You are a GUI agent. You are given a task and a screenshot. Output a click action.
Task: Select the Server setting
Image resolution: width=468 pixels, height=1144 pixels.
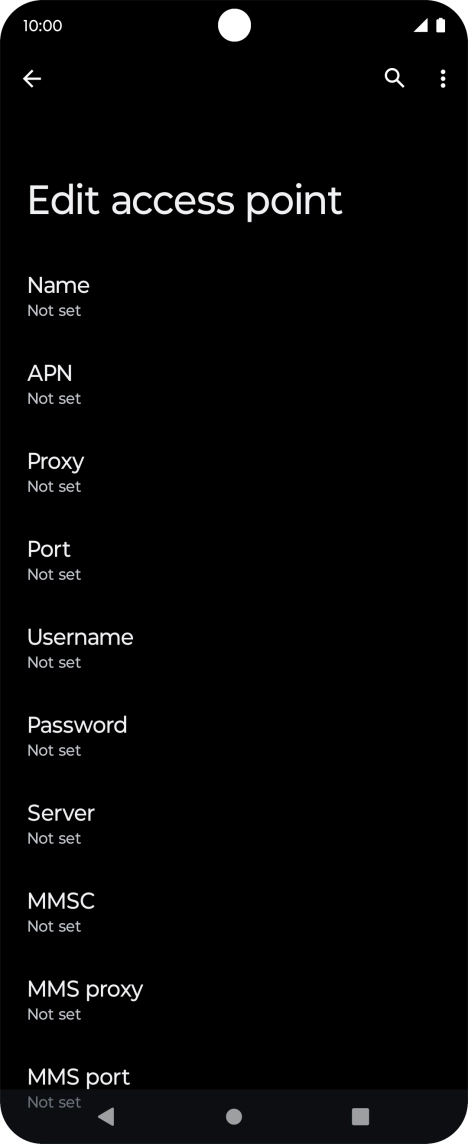[x=234, y=824]
